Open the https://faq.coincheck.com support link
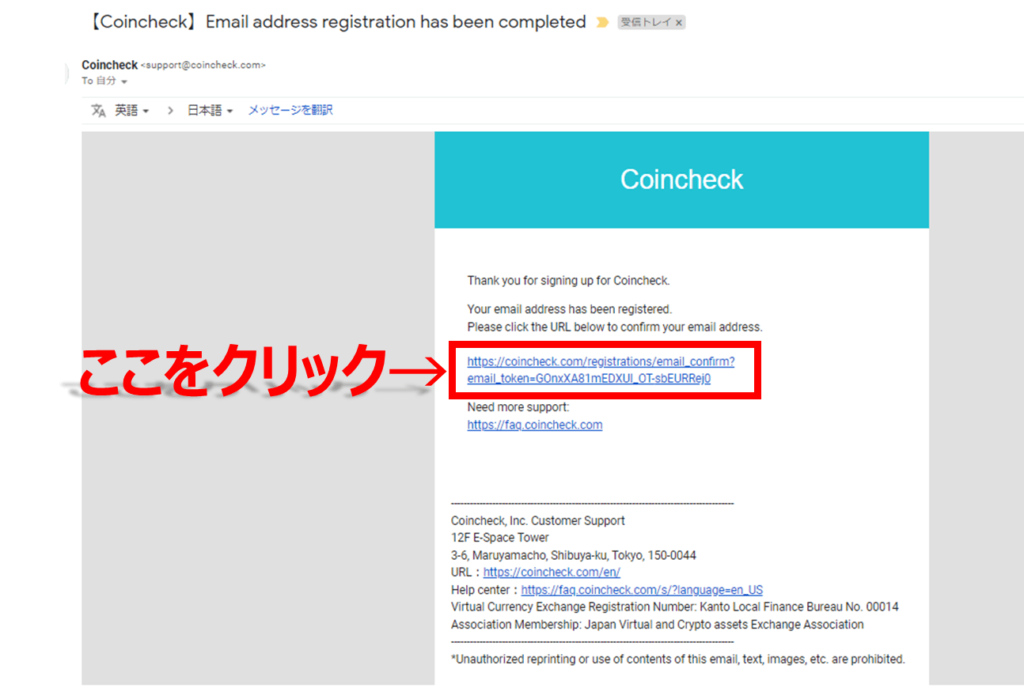 tap(535, 425)
